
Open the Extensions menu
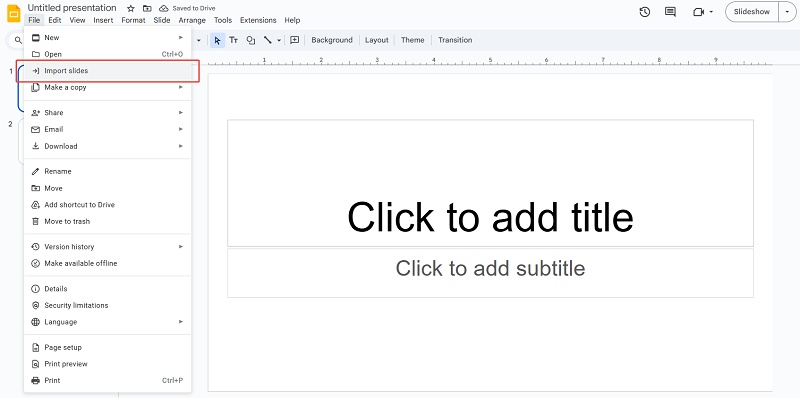(258, 20)
